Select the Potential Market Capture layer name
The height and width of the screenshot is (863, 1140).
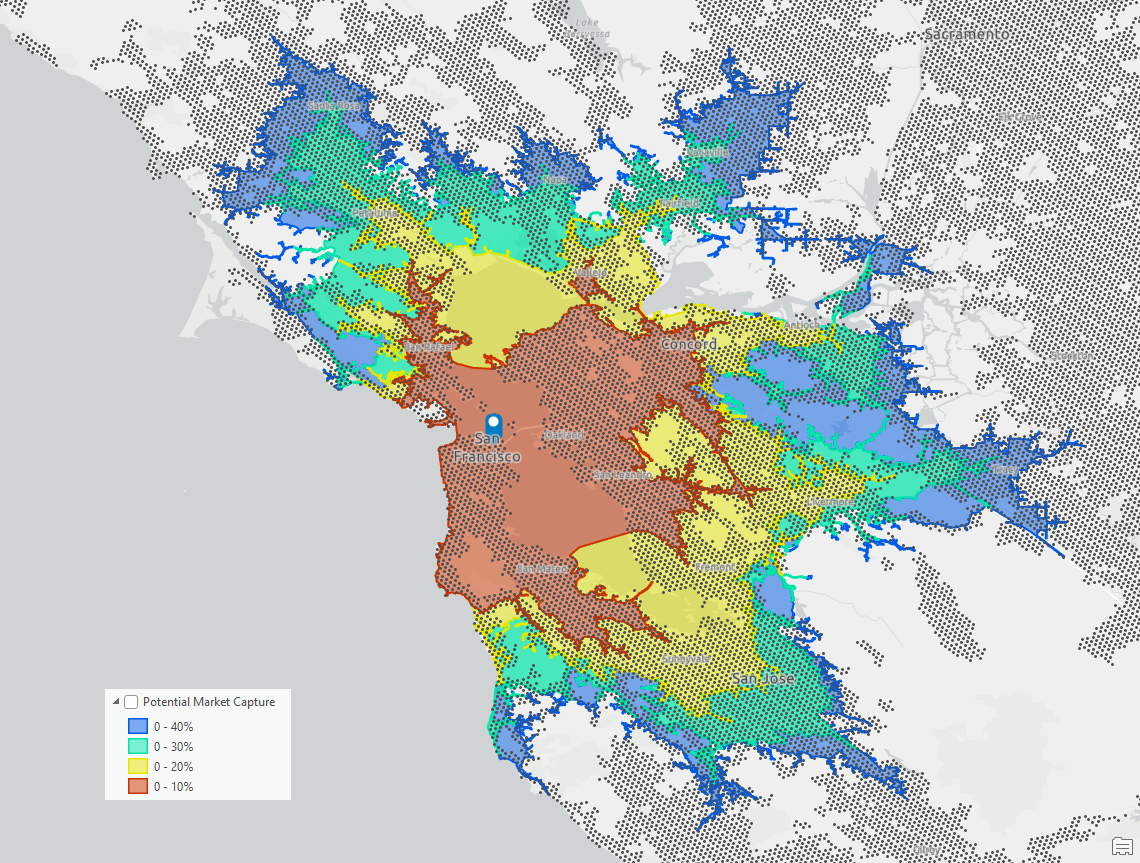pyautogui.click(x=209, y=702)
